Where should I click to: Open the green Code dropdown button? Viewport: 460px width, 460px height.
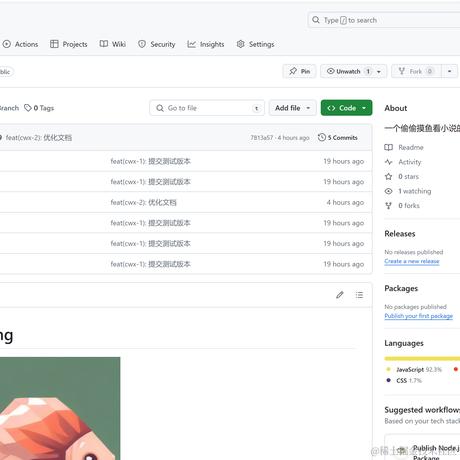pos(347,108)
